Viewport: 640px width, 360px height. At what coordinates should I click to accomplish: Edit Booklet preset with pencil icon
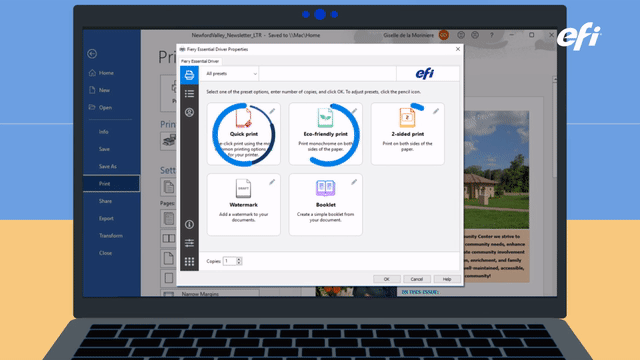click(x=354, y=182)
